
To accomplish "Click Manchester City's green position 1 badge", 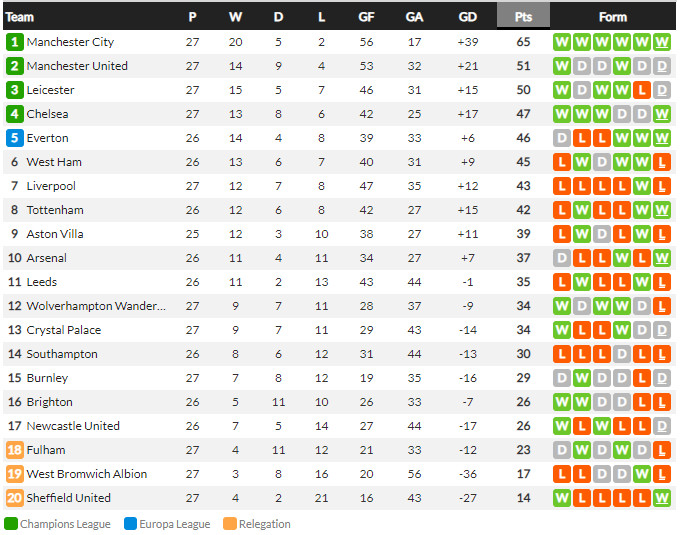I will pyautogui.click(x=14, y=42).
